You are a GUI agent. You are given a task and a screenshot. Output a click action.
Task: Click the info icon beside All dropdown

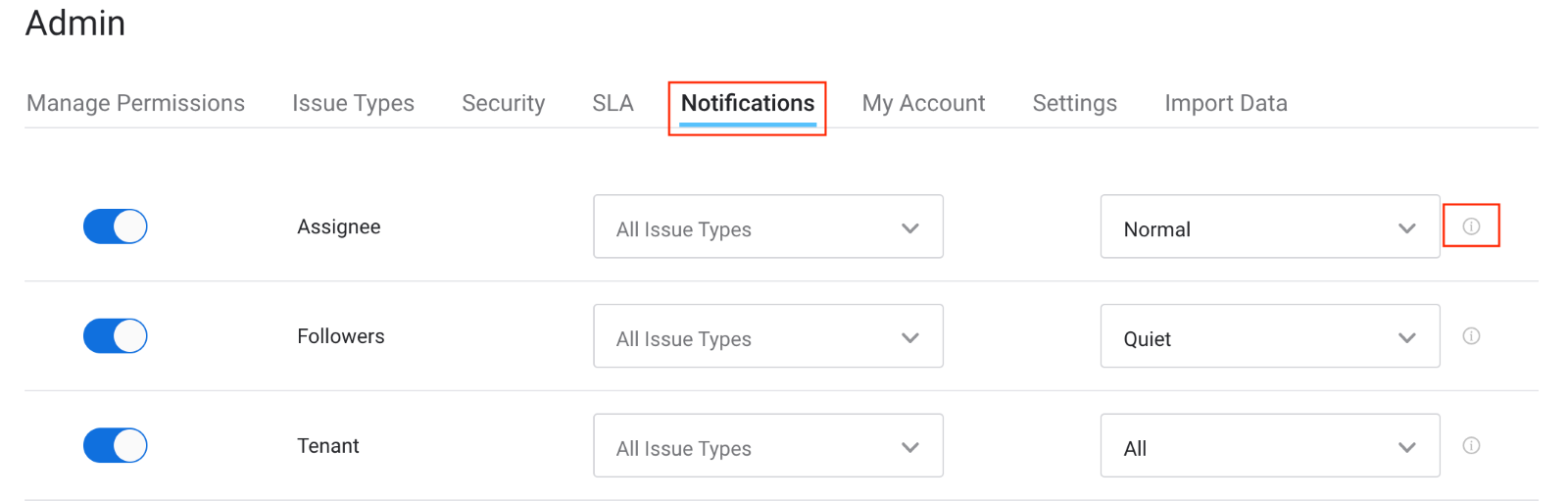[x=1471, y=446]
